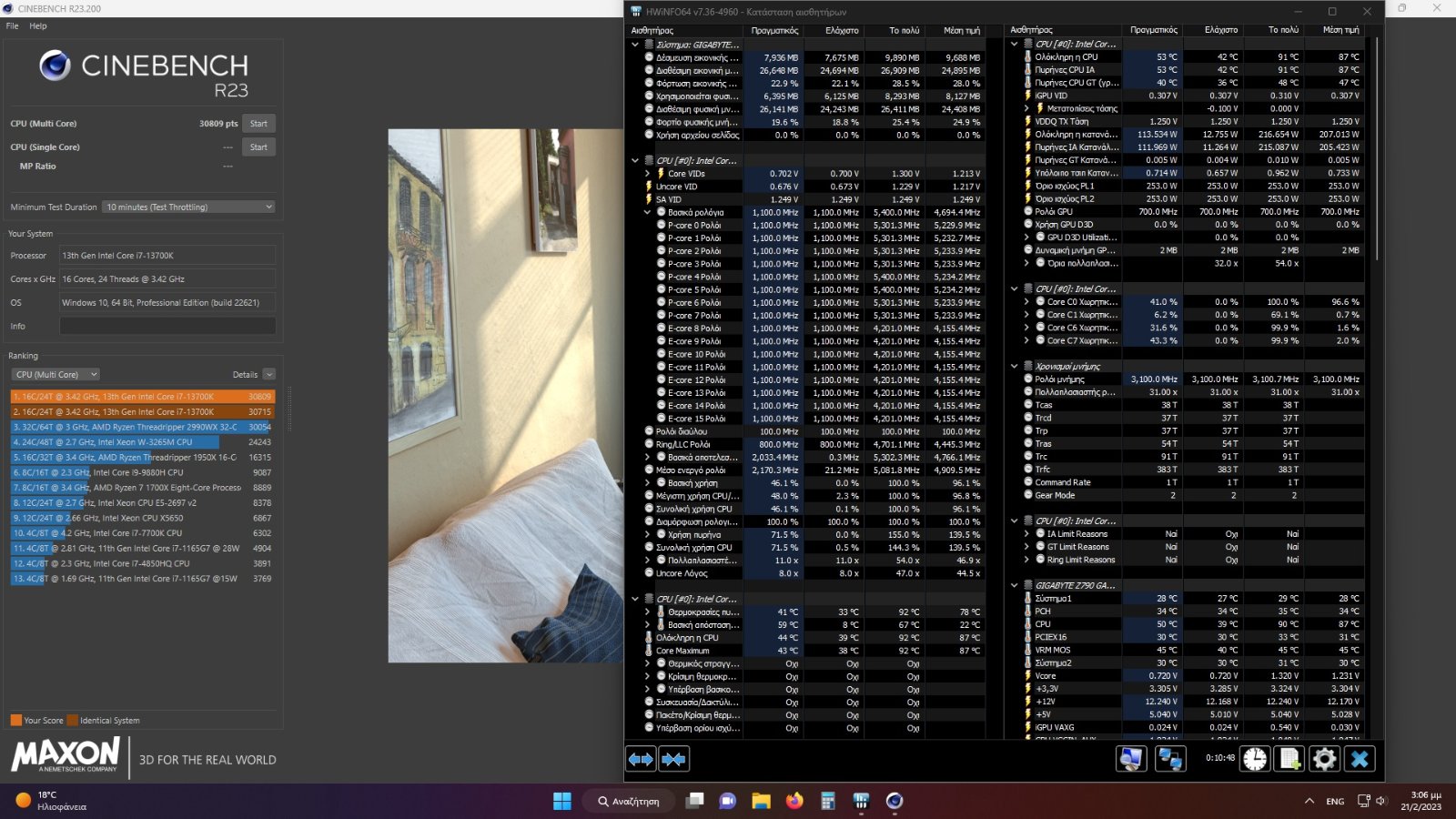Click the ENG language indicator
Screen dimensions: 1456x819
[x=1335, y=801]
